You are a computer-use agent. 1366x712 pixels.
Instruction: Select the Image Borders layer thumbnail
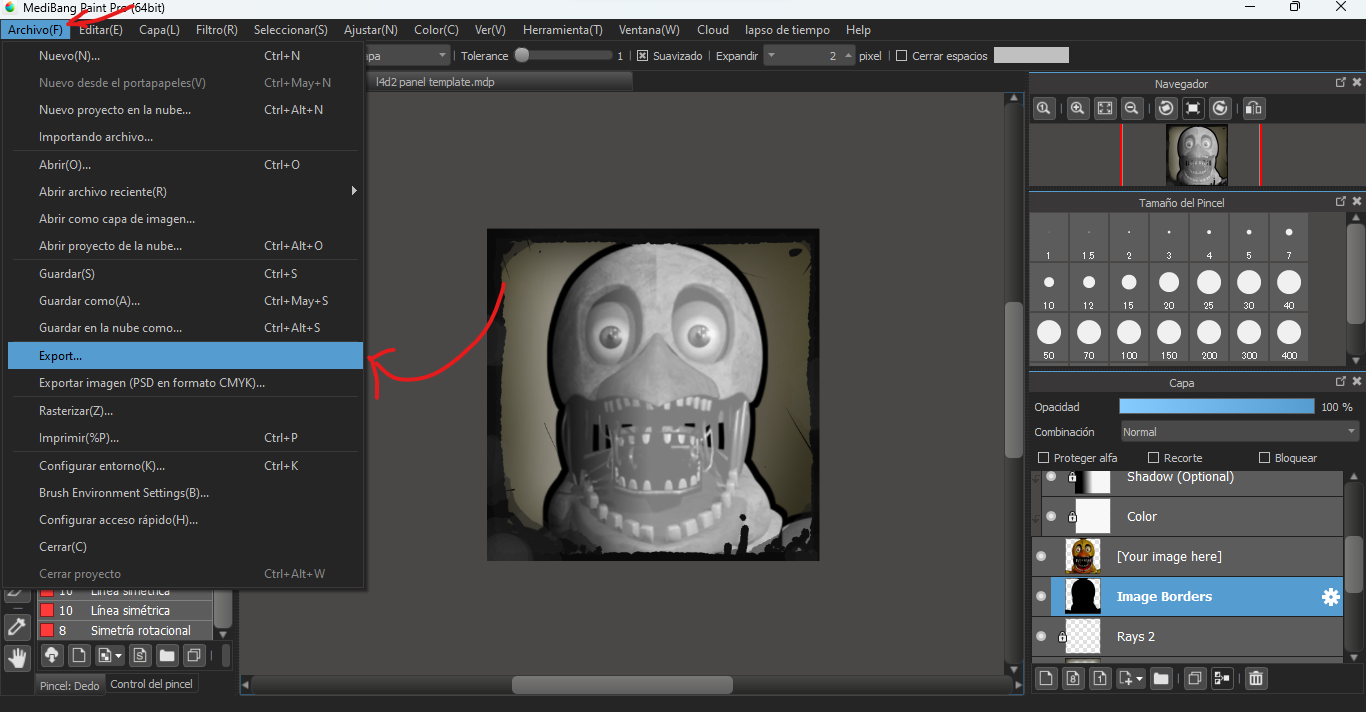point(1083,597)
